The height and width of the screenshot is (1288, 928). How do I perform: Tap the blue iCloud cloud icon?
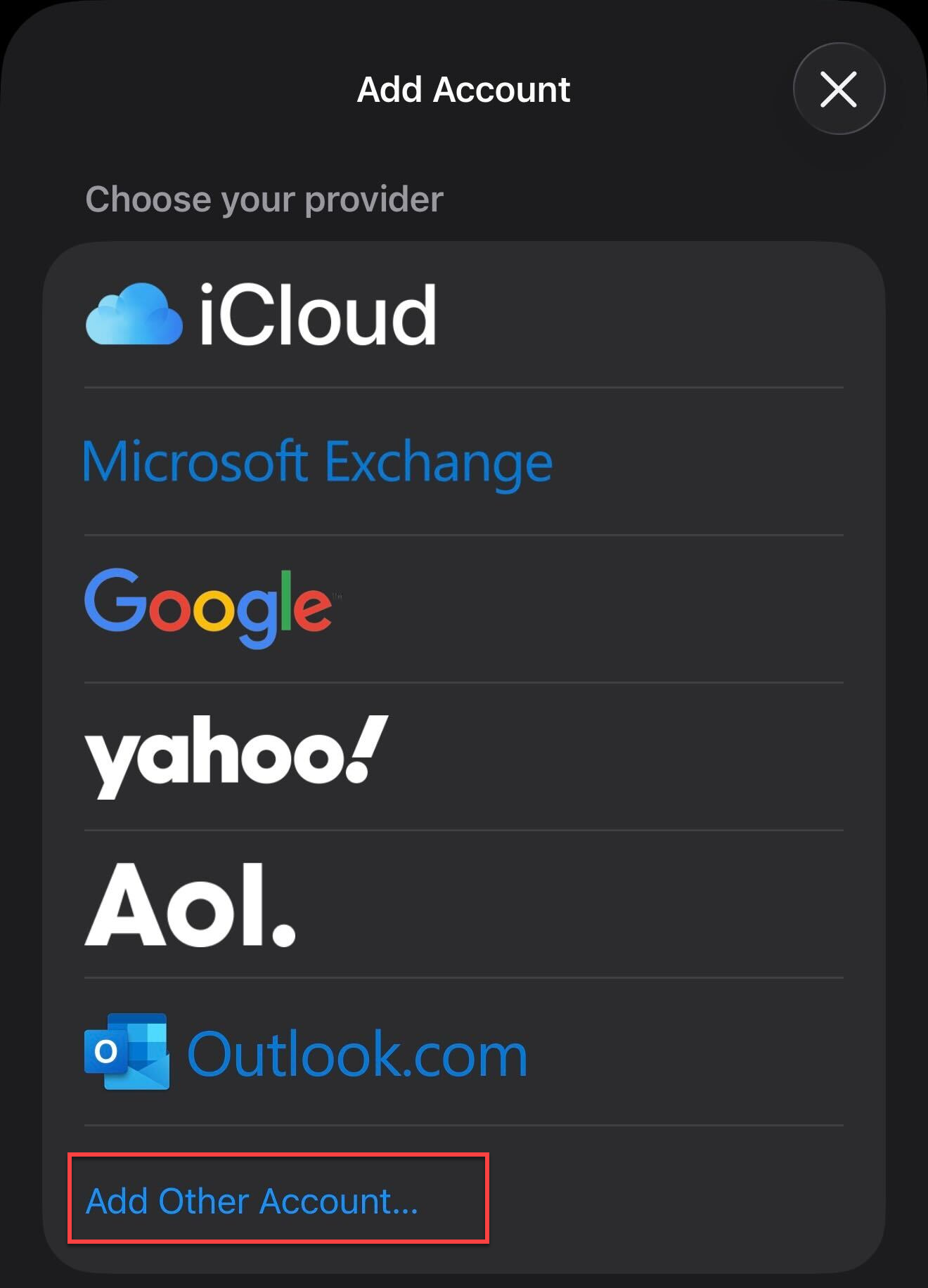click(x=134, y=315)
